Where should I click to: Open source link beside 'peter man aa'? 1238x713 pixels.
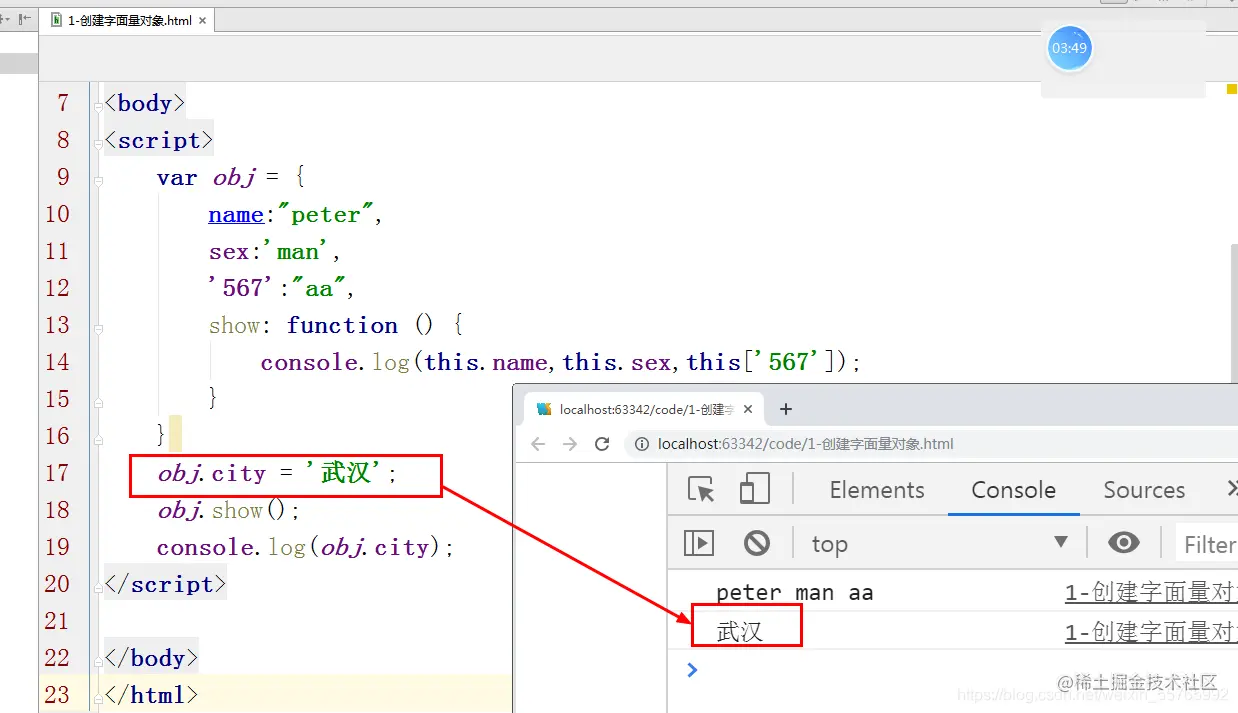1151,593
